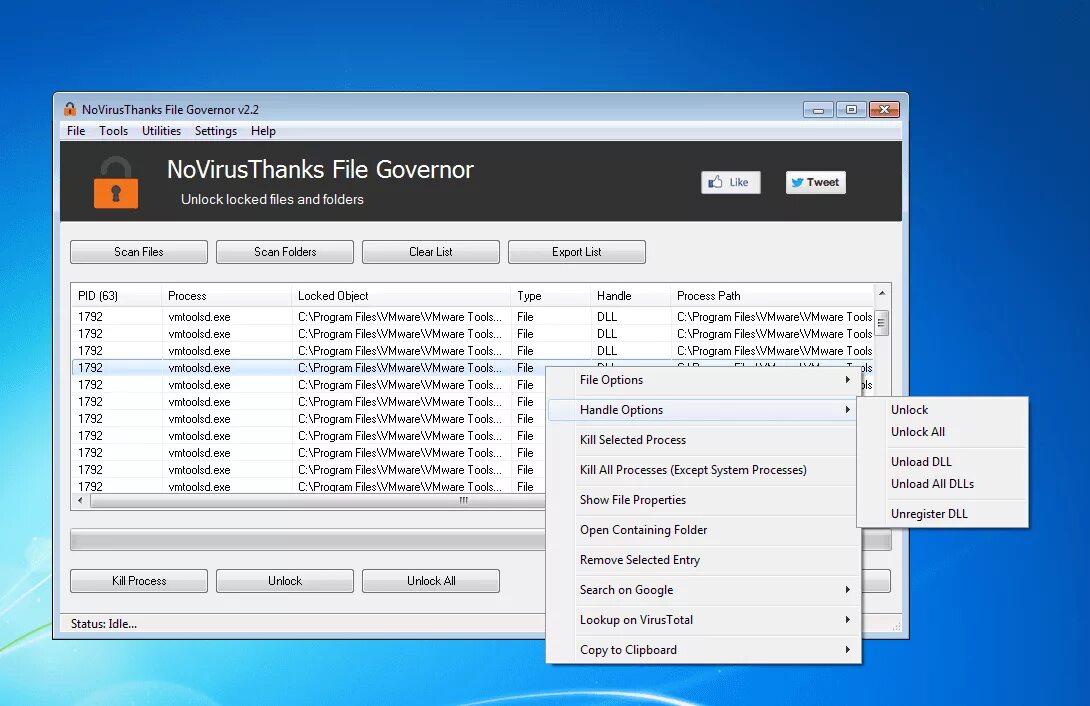Click the Tweet button with bird icon
Screen dimensions: 1090x706
coord(815,182)
